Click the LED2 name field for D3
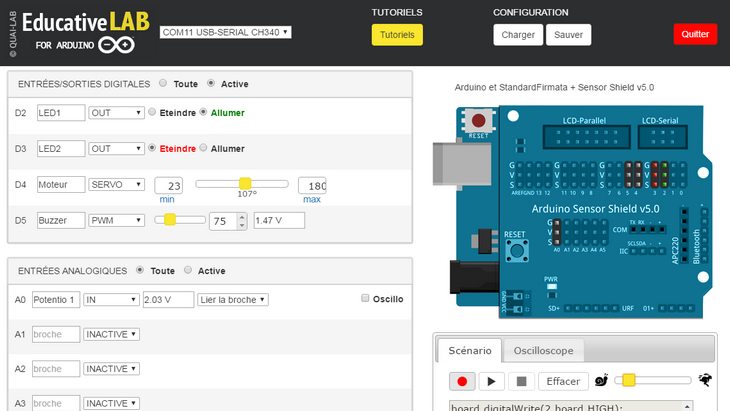 click(61, 148)
